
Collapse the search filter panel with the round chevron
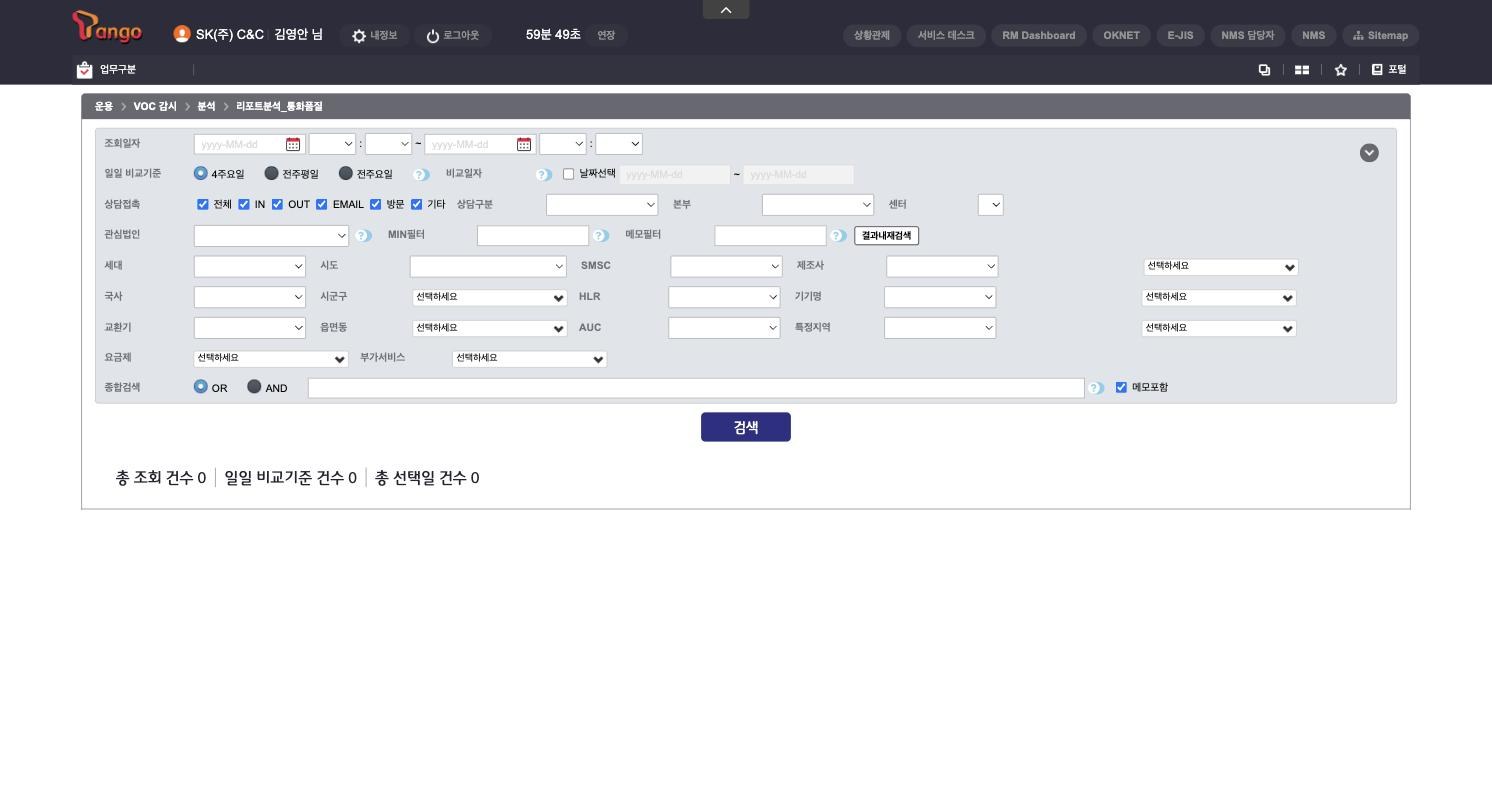[x=1369, y=153]
